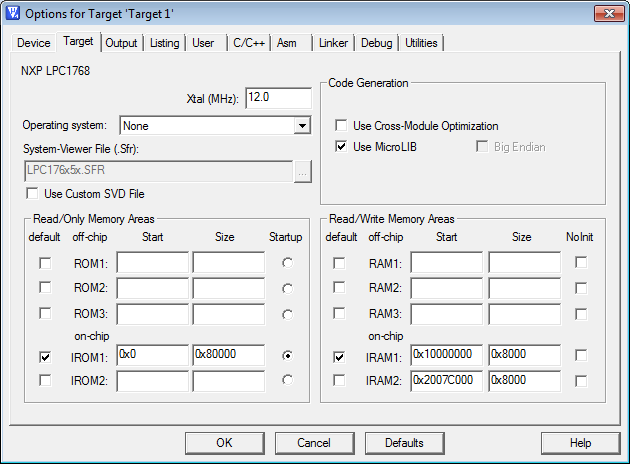Tick the Use Custom SVD File checkbox
The width and height of the screenshot is (630, 464).
(33, 193)
